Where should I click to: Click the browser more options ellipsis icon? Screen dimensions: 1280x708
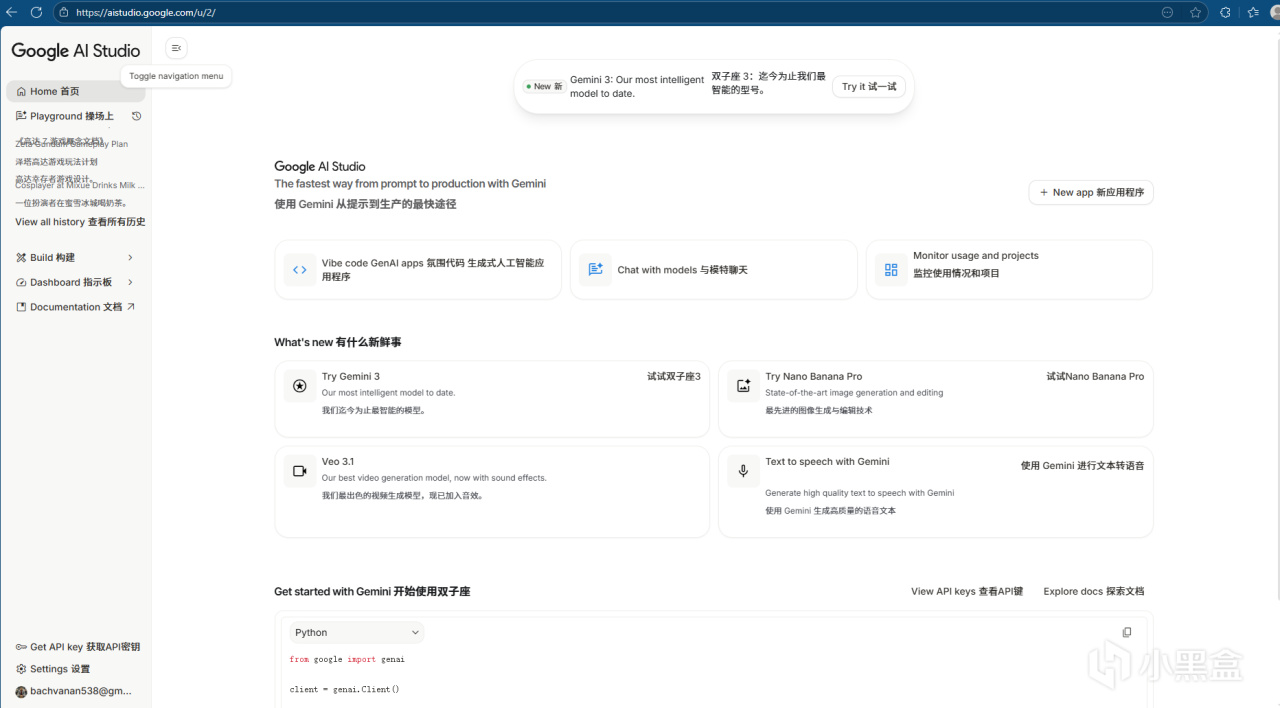coord(1167,12)
